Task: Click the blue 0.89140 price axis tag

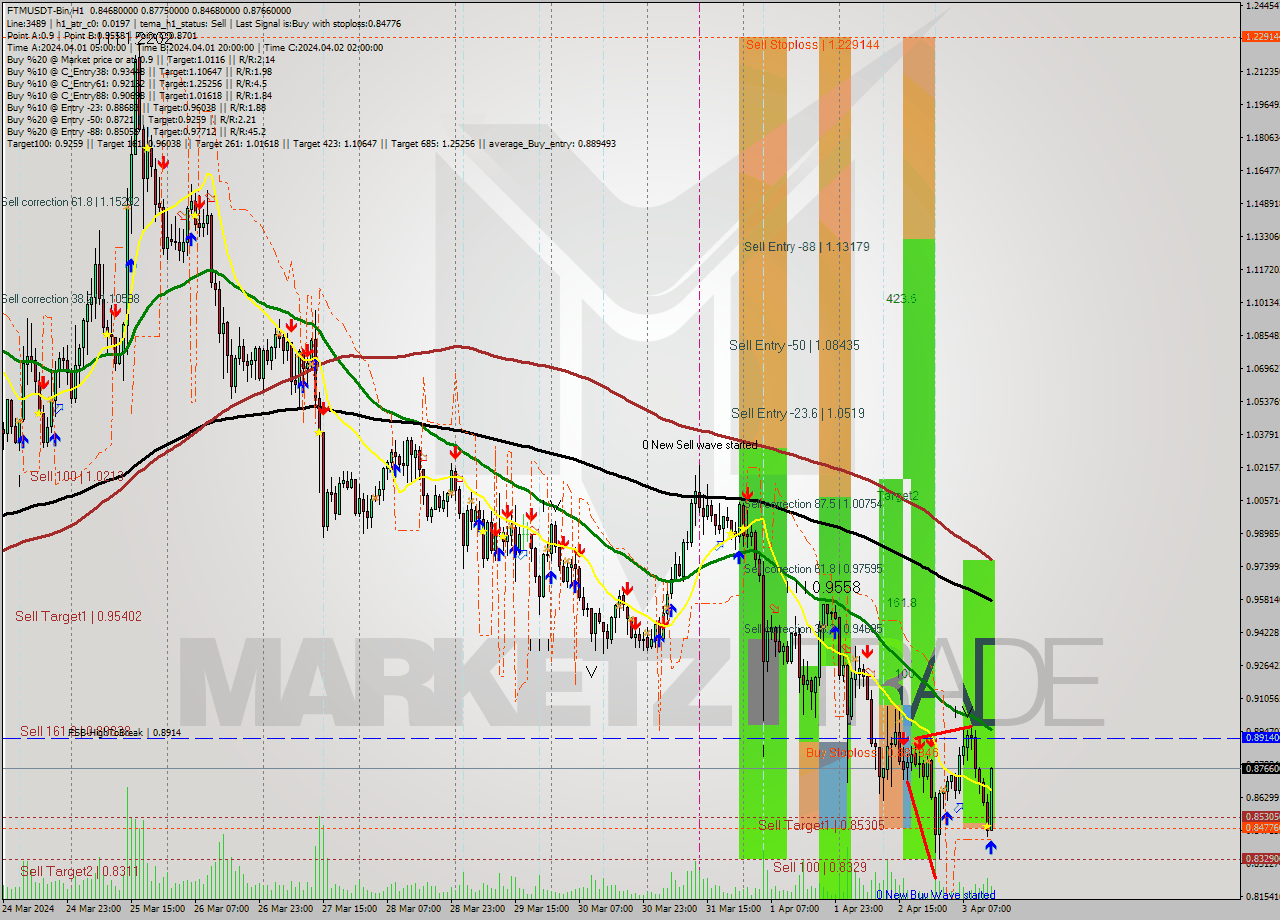Action: coord(1260,738)
